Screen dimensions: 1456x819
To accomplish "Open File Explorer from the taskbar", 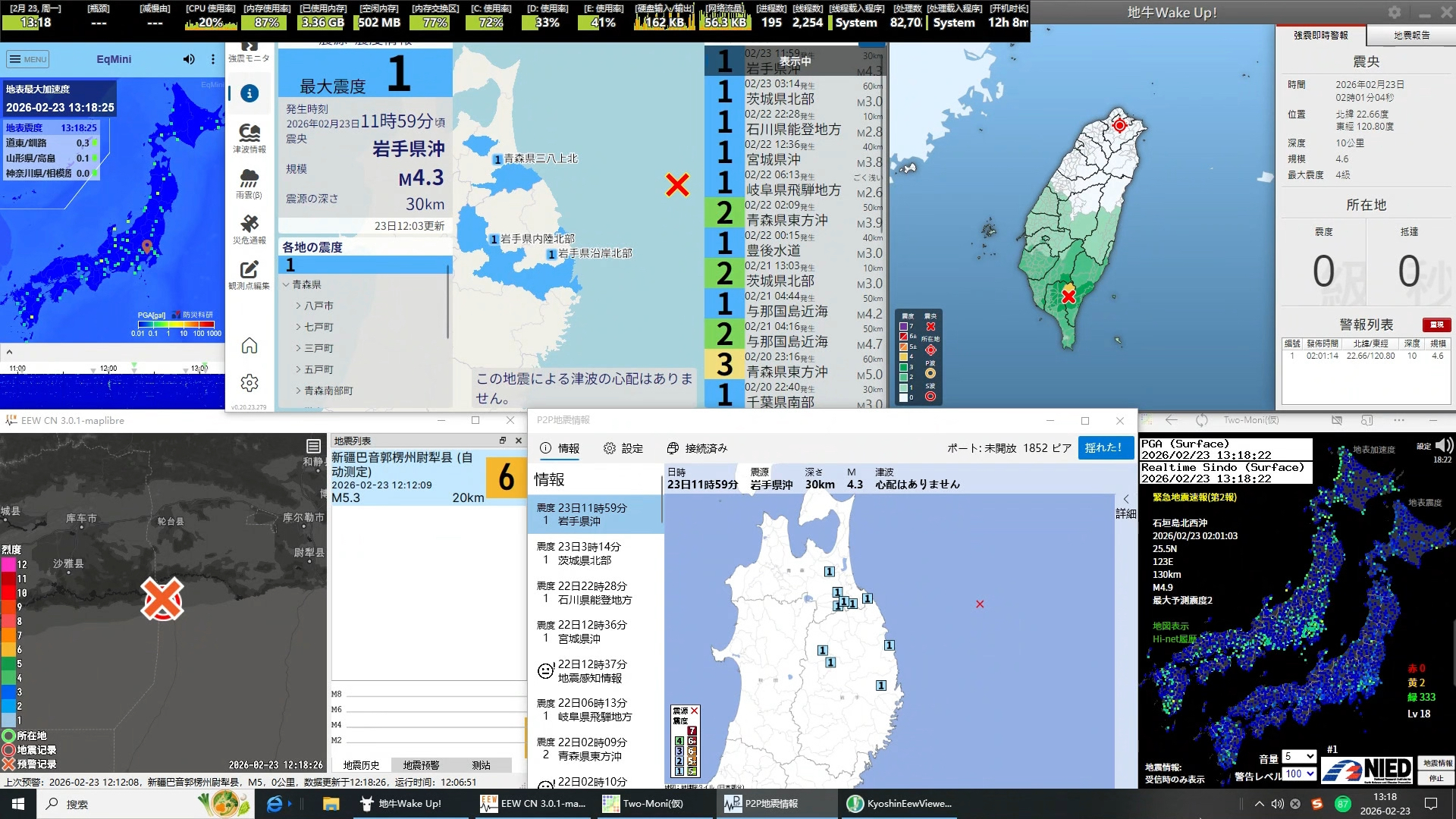I will [x=331, y=804].
